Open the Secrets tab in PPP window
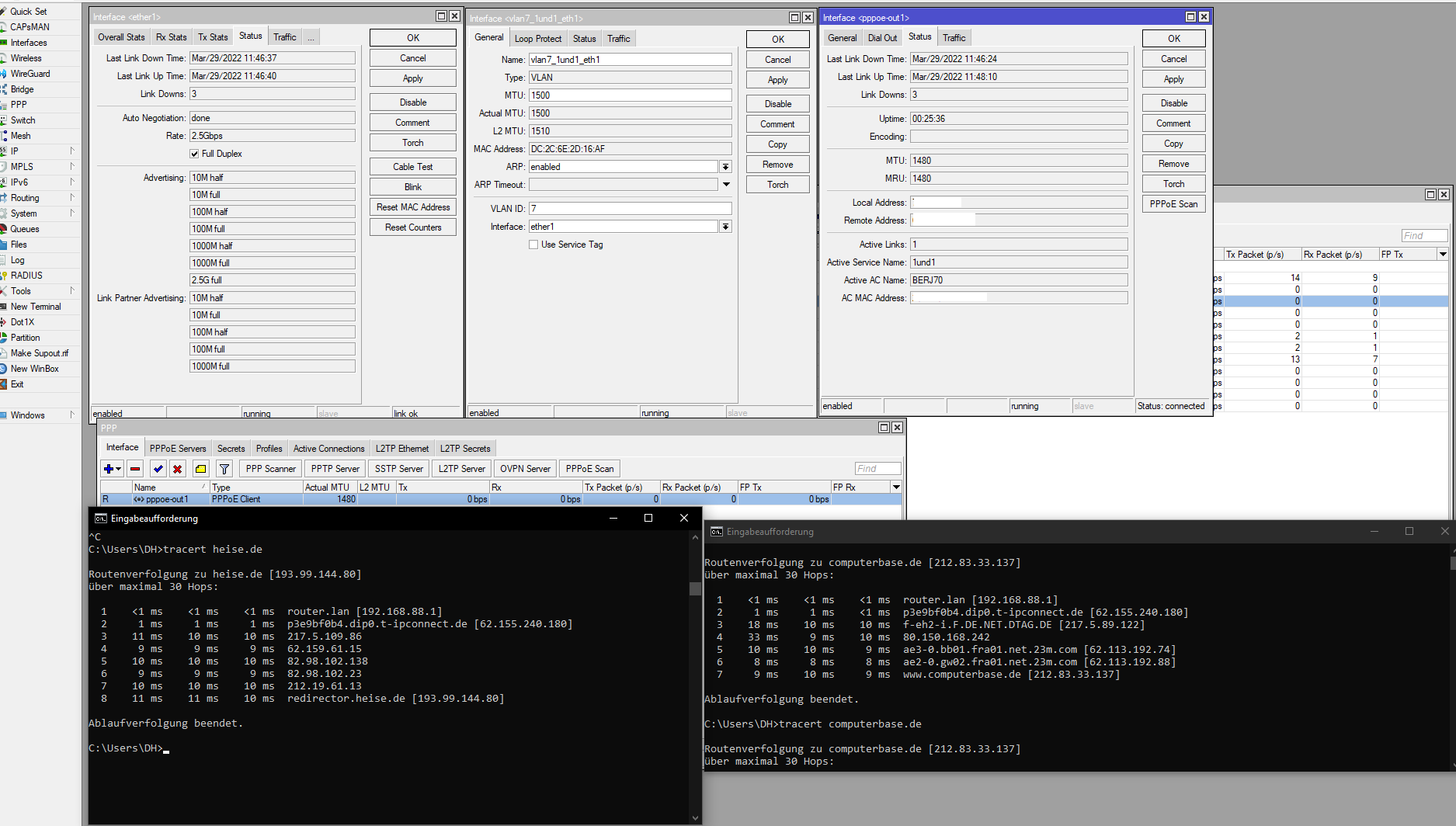Screen dimensions: 1456x826 tap(231, 449)
